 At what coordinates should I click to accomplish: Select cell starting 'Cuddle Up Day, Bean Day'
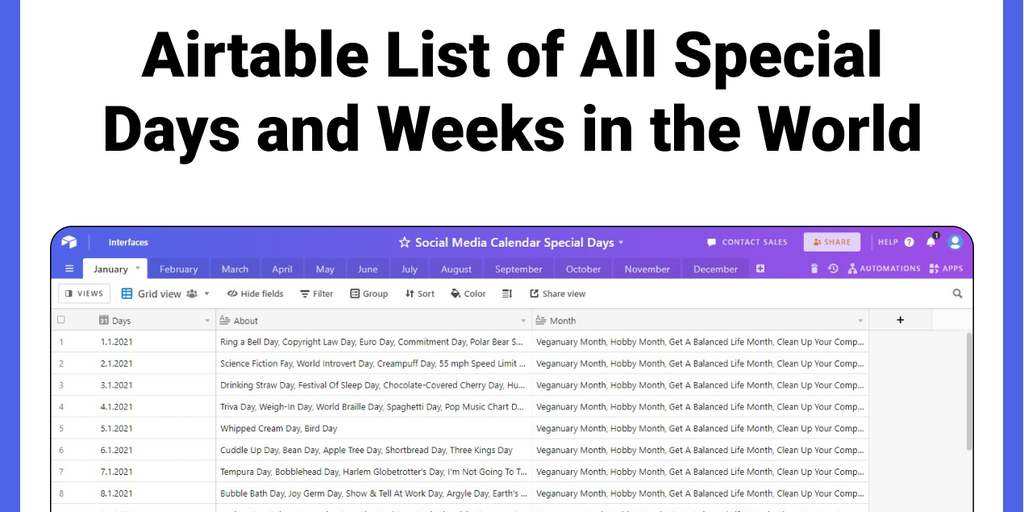374,450
